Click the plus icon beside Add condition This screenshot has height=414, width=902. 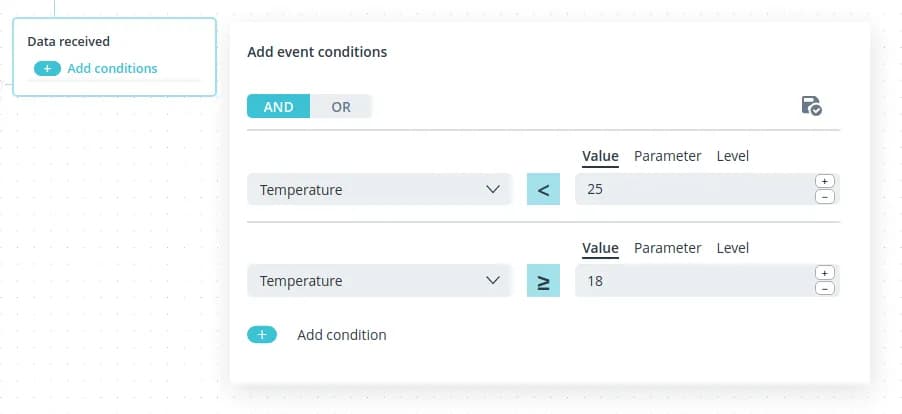(262, 335)
